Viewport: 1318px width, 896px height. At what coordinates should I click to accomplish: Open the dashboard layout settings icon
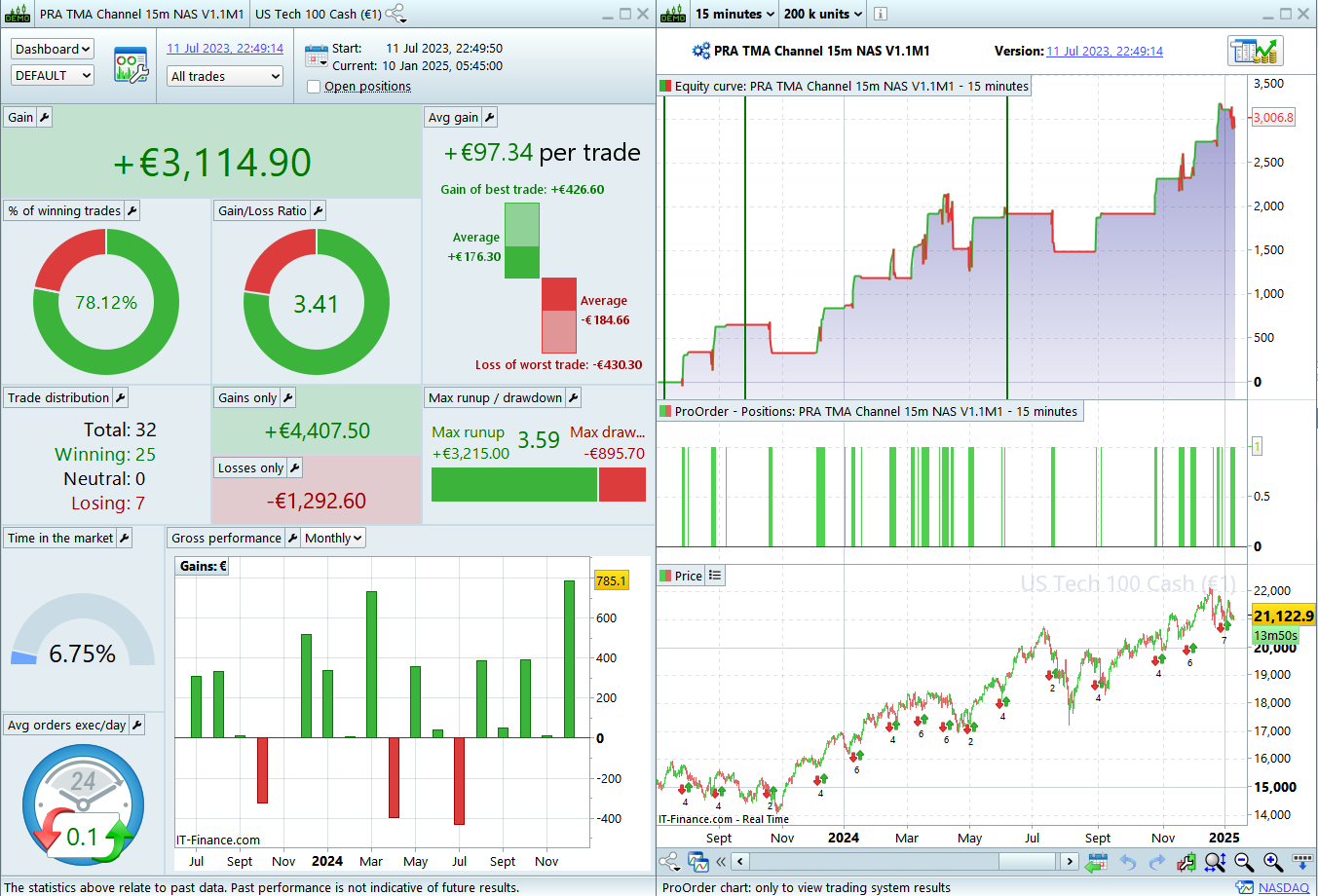131,64
